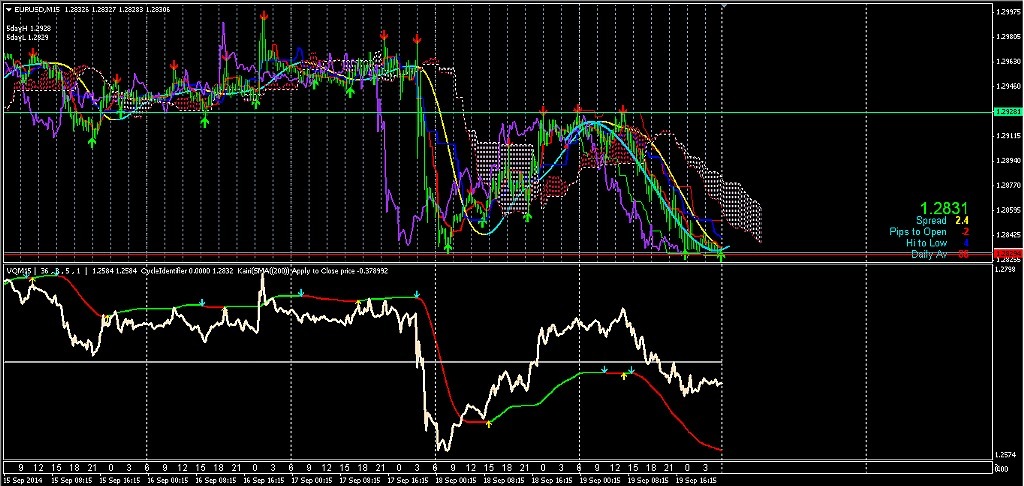The image size is (1024, 486).
Task: Select the green 1.29281 price axis label
Action: [x=1007, y=113]
